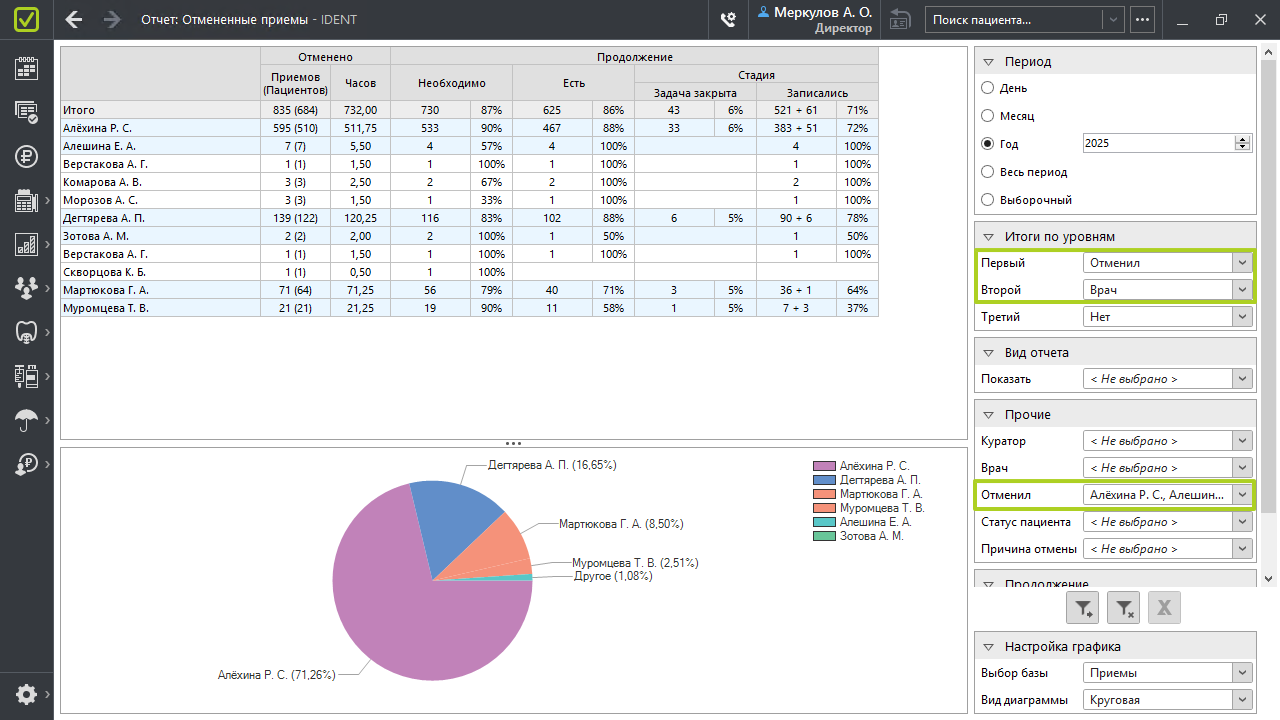
Task: Click the 'Часов' column header
Action: (360, 83)
